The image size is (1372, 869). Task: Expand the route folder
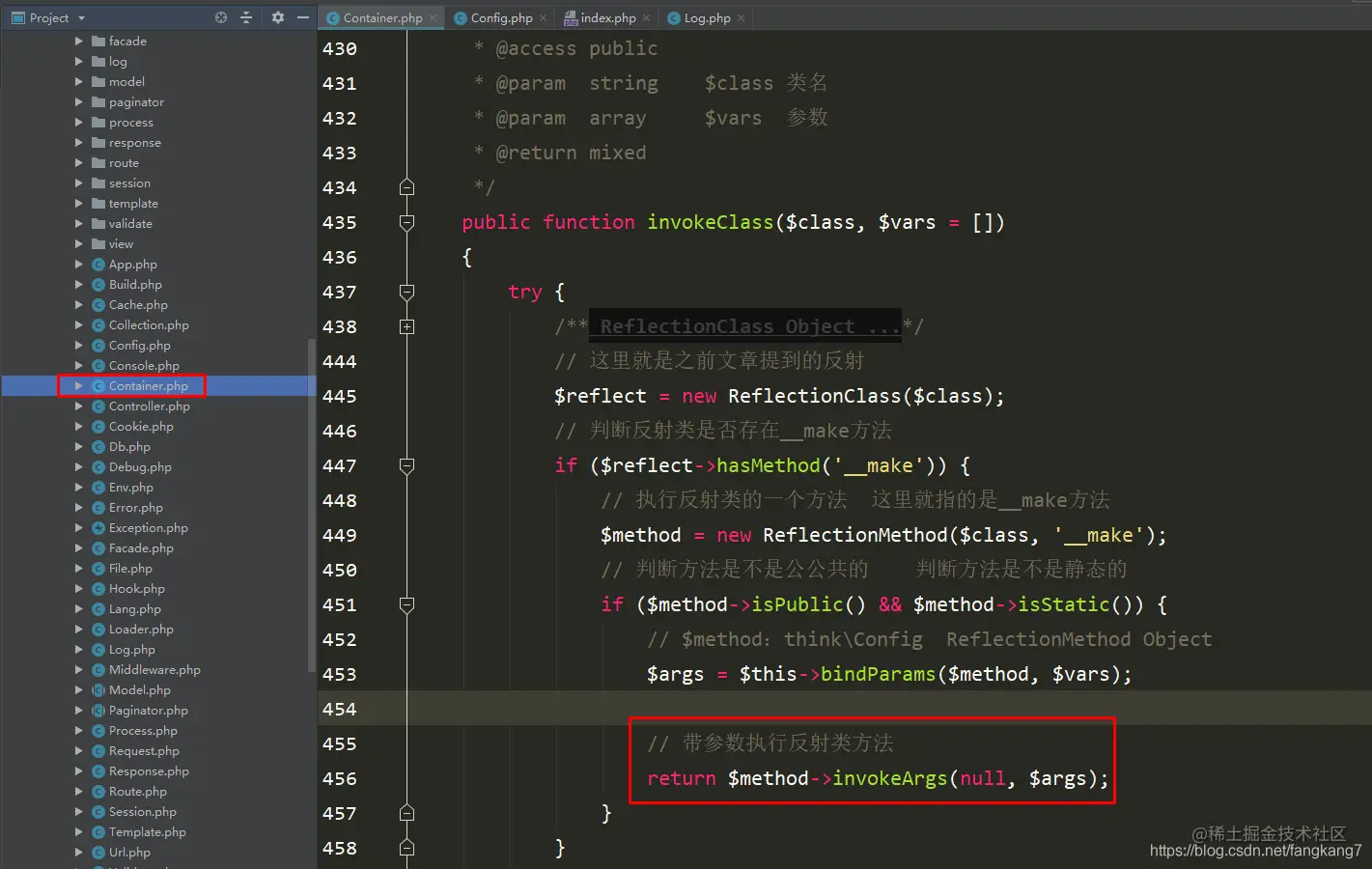tap(79, 162)
